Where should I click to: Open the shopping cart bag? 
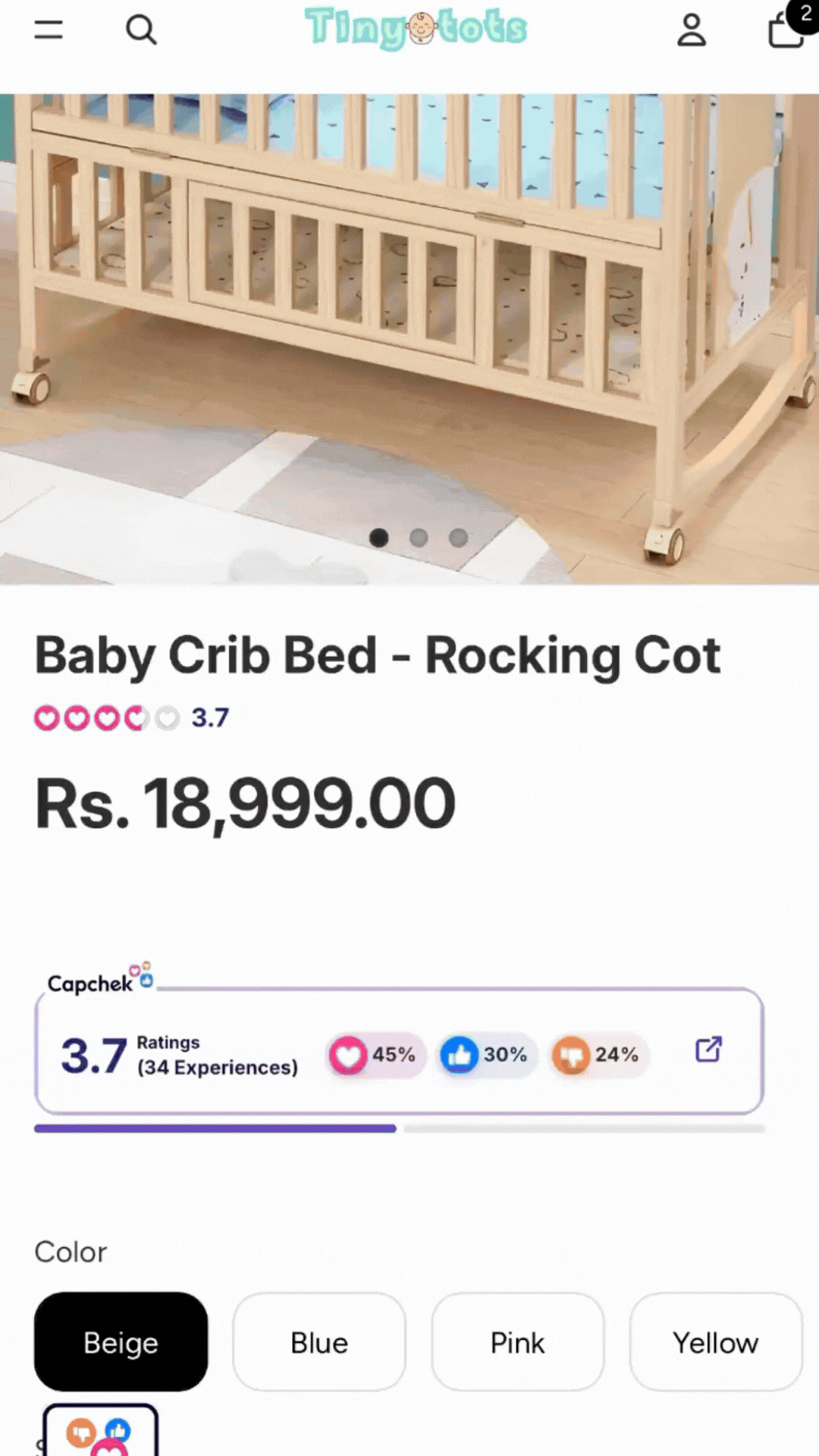[786, 30]
